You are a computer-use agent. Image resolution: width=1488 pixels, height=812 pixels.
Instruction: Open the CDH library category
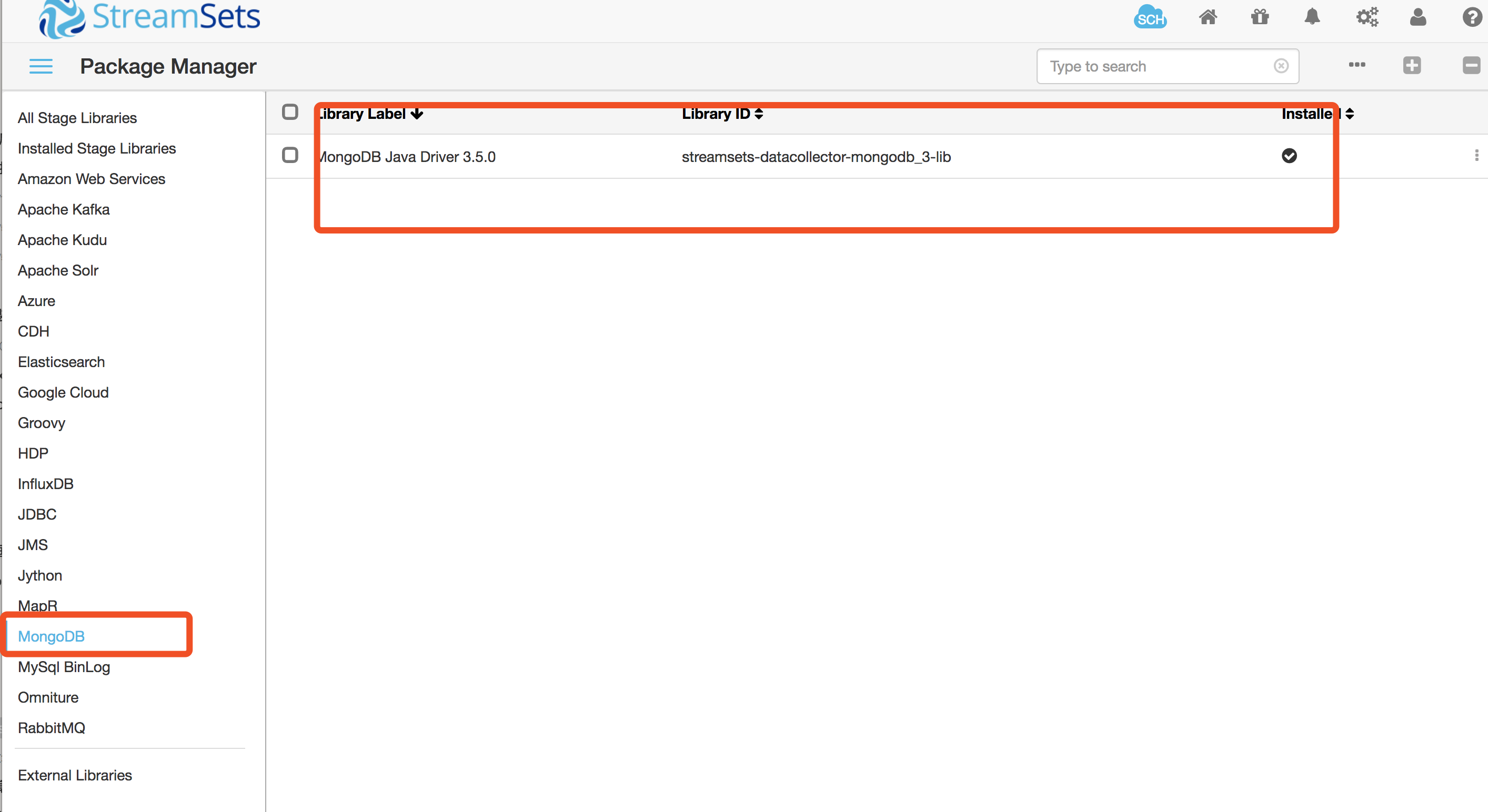tap(34, 331)
